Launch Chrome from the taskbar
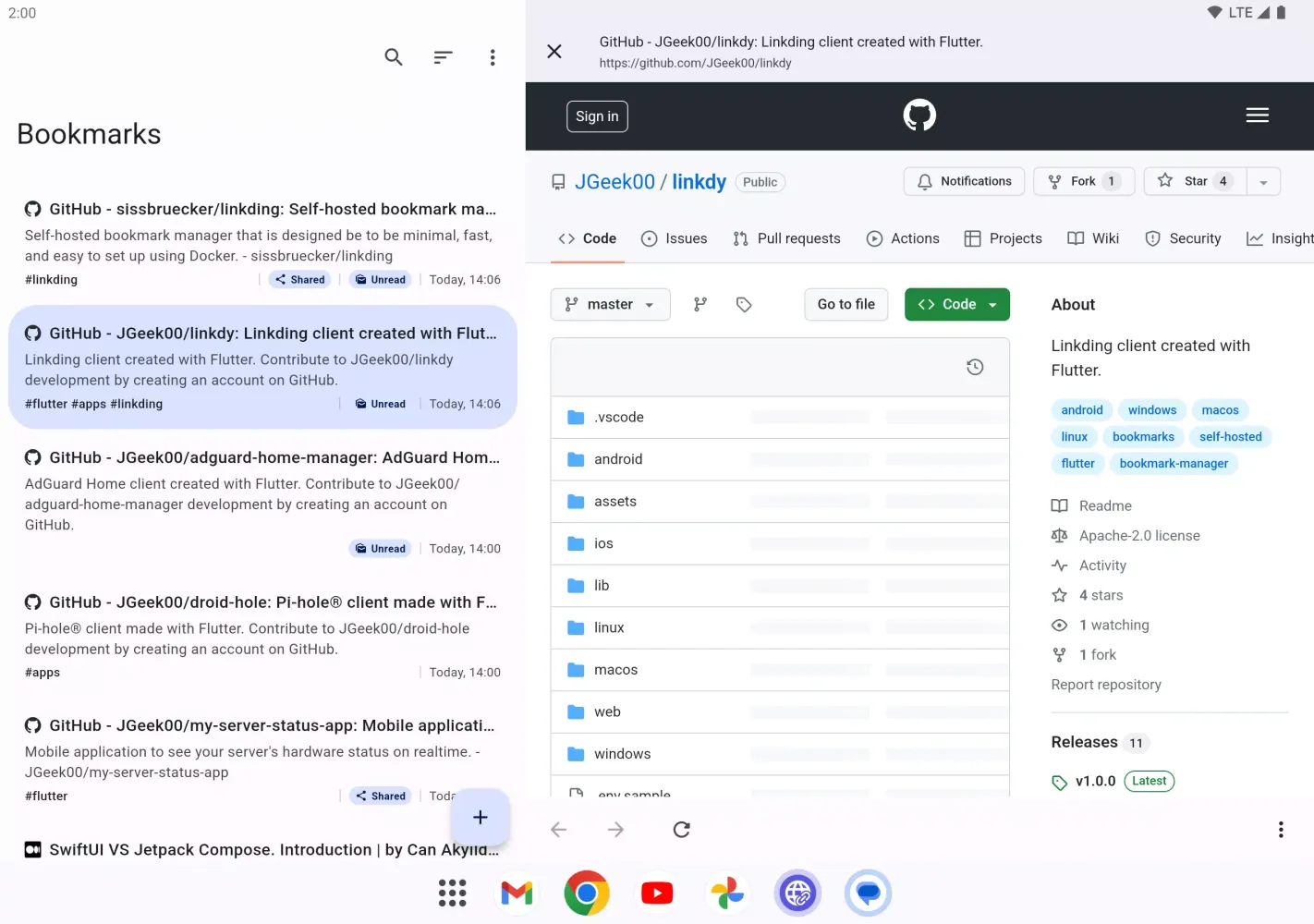 coord(587,893)
